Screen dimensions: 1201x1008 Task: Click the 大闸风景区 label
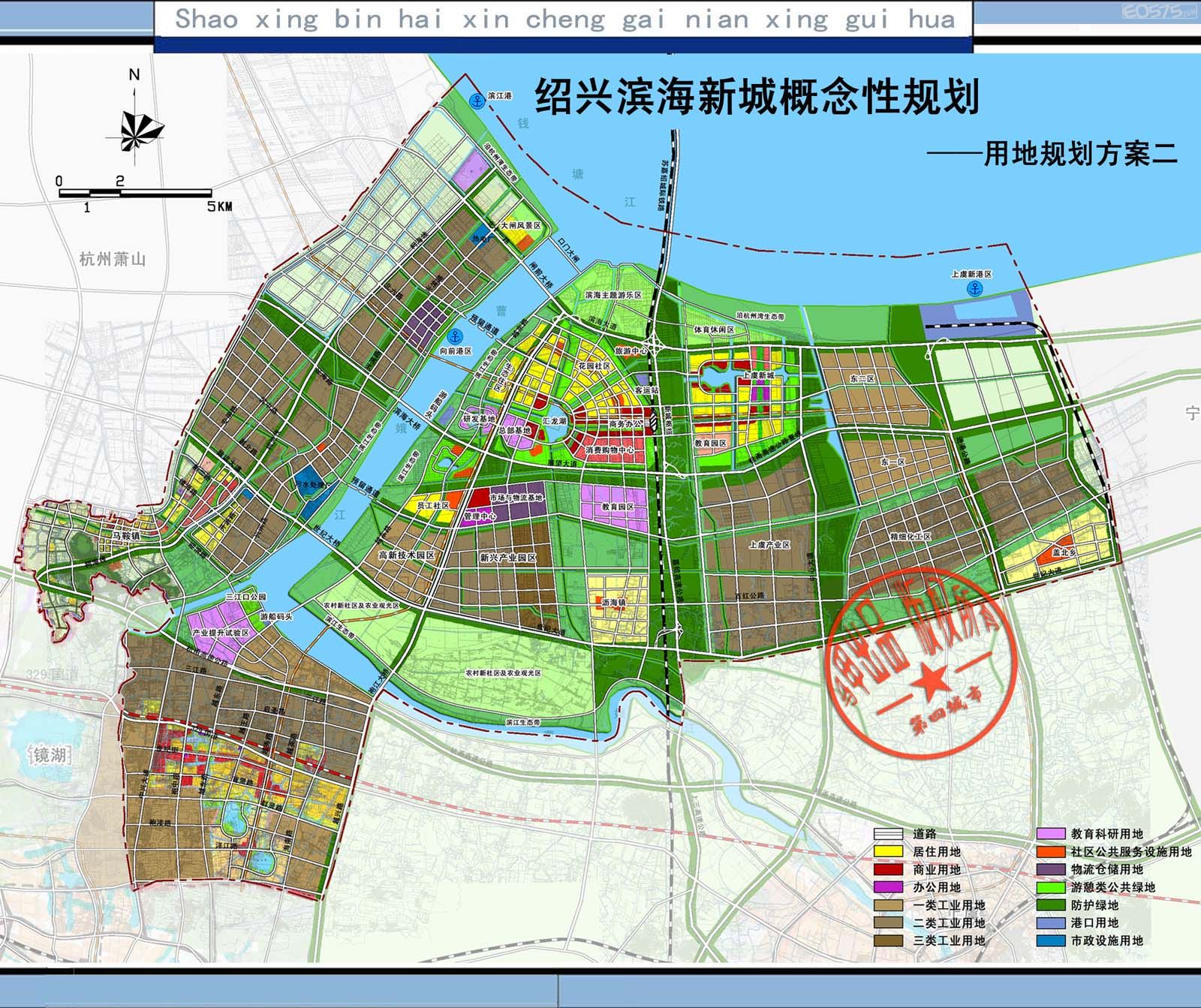tap(521, 225)
